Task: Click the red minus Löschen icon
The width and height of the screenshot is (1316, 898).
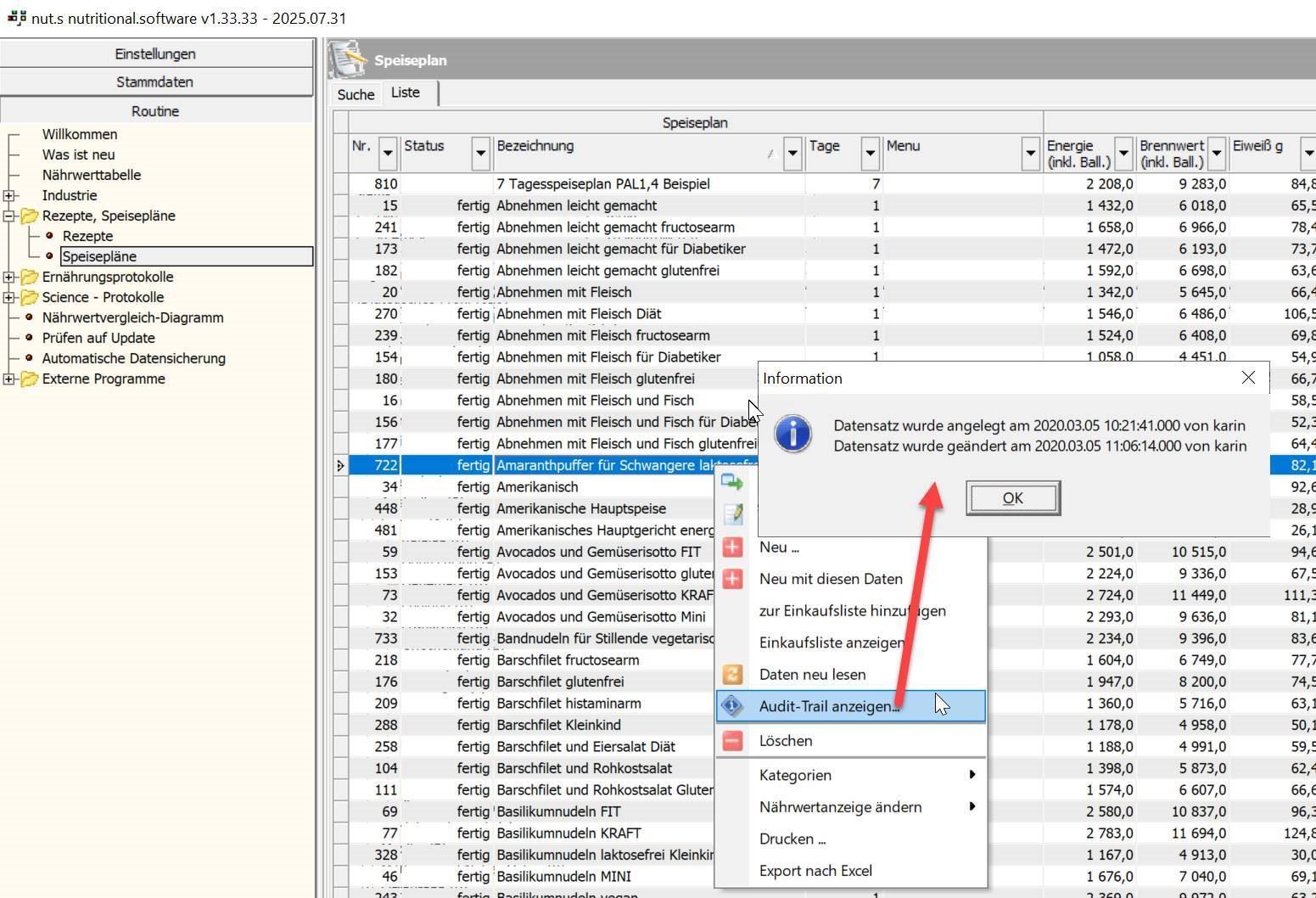Action: tap(732, 741)
